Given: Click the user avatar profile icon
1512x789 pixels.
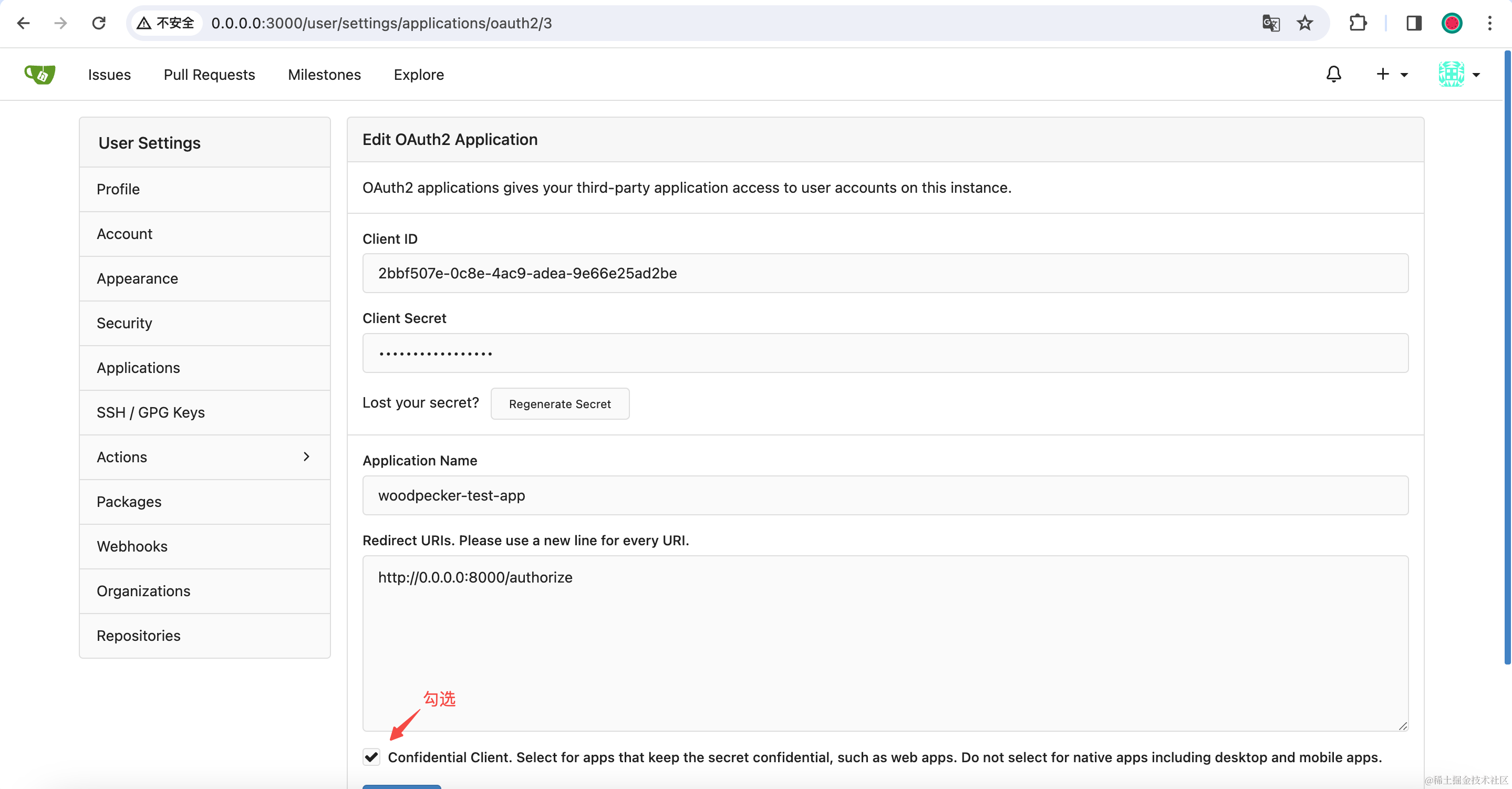Looking at the screenshot, I should (x=1451, y=74).
